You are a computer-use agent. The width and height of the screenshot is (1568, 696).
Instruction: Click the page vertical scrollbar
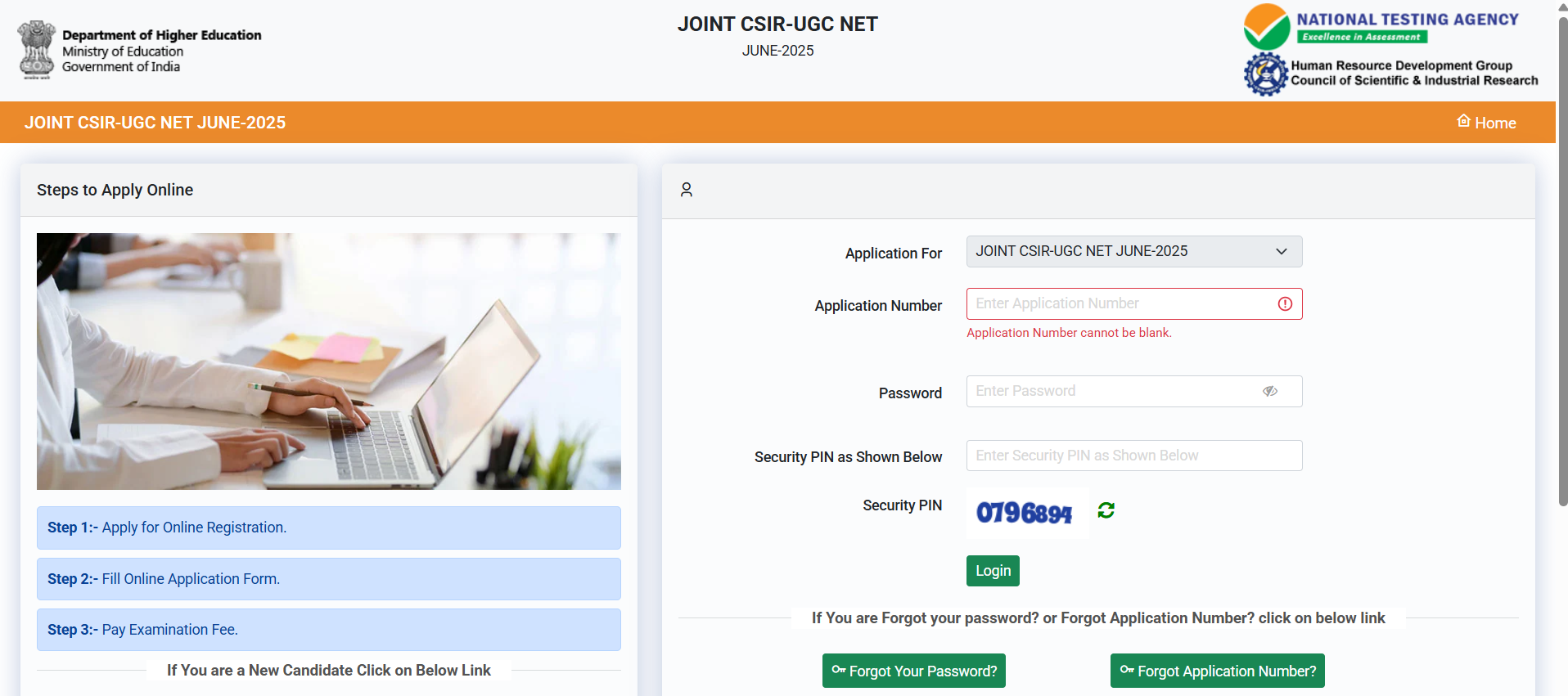[1562, 262]
